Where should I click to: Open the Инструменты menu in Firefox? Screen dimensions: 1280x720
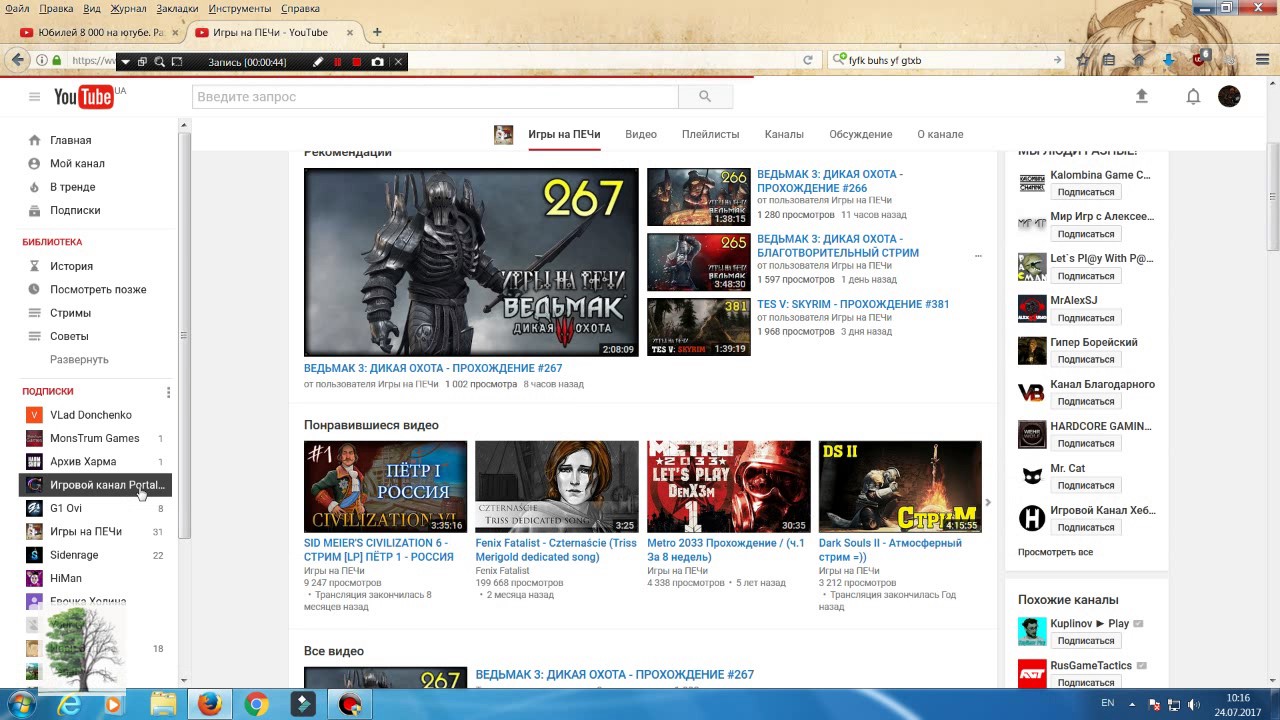[x=240, y=9]
